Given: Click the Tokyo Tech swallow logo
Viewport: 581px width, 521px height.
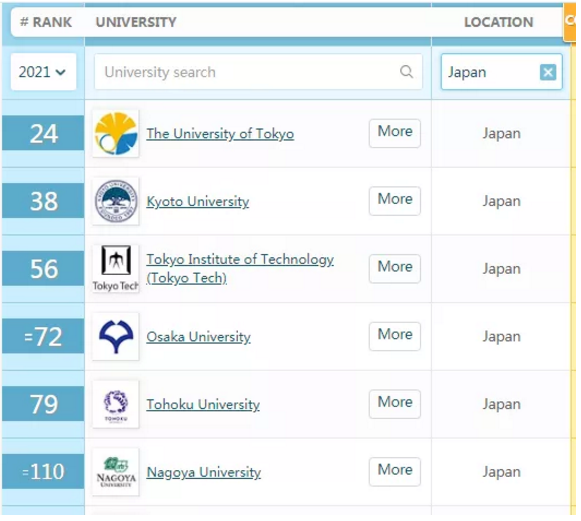Looking at the screenshot, I should coord(116,269).
